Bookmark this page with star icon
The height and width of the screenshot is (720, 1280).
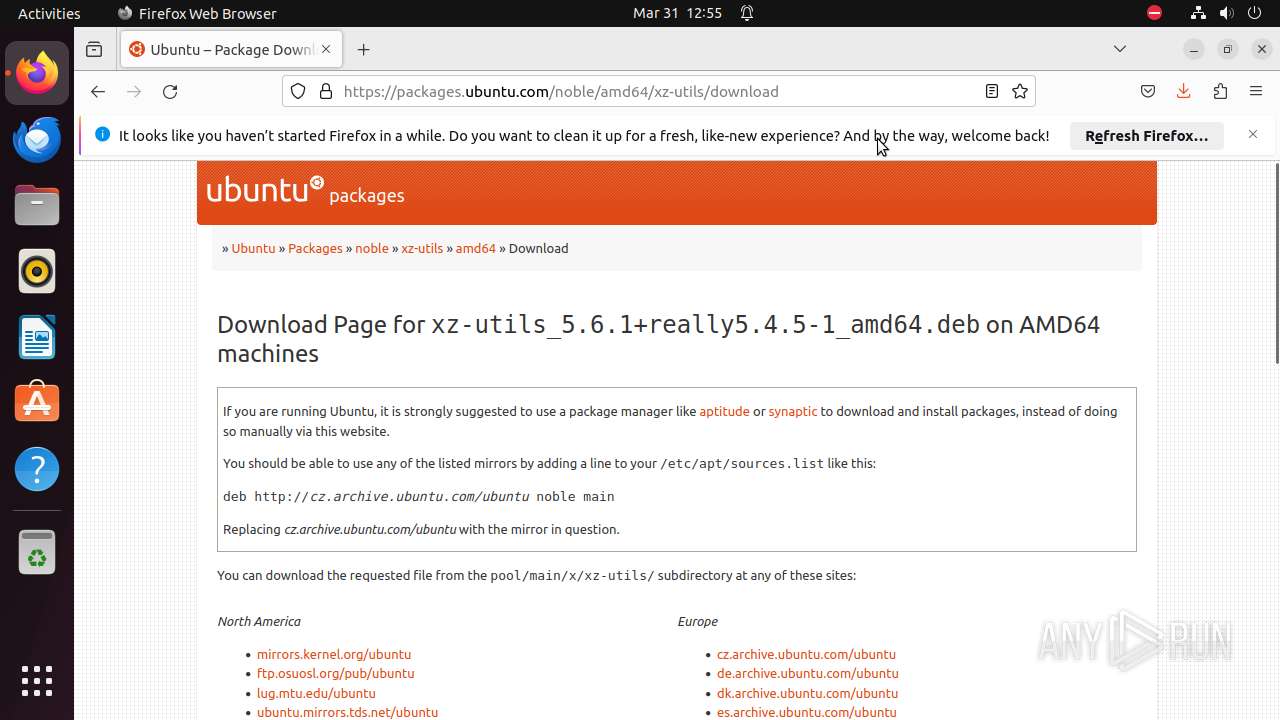click(1020, 91)
